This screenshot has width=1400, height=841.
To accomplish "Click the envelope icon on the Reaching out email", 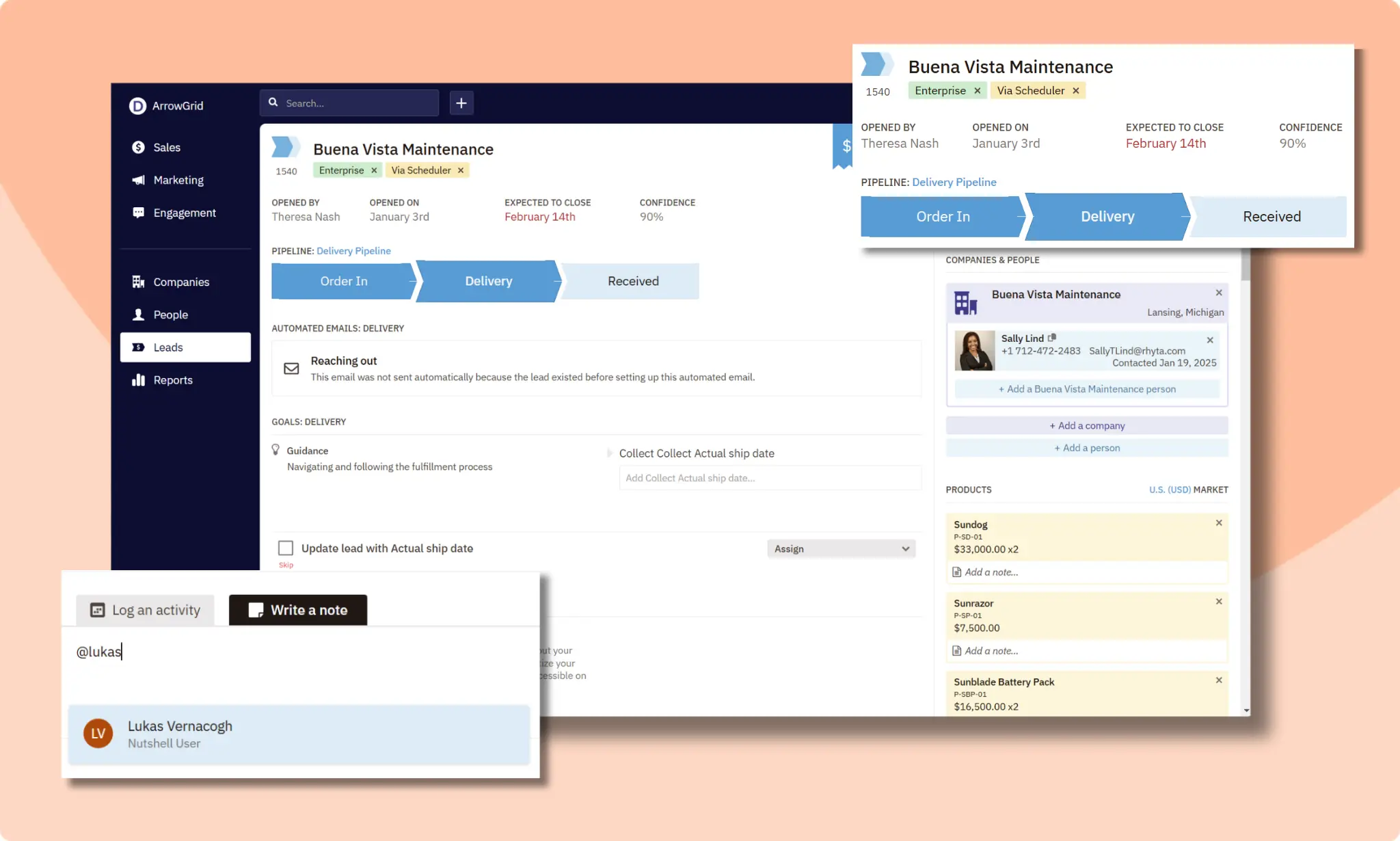I will click(x=292, y=368).
